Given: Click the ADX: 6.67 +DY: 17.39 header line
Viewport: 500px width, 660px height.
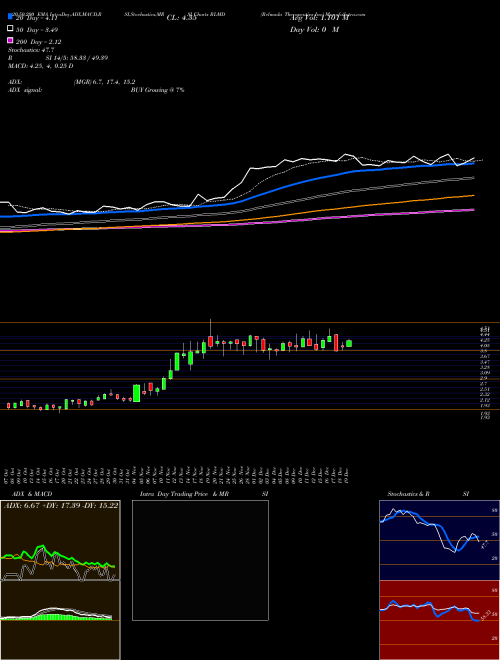Looking at the screenshot, I should pyautogui.click(x=61, y=505).
